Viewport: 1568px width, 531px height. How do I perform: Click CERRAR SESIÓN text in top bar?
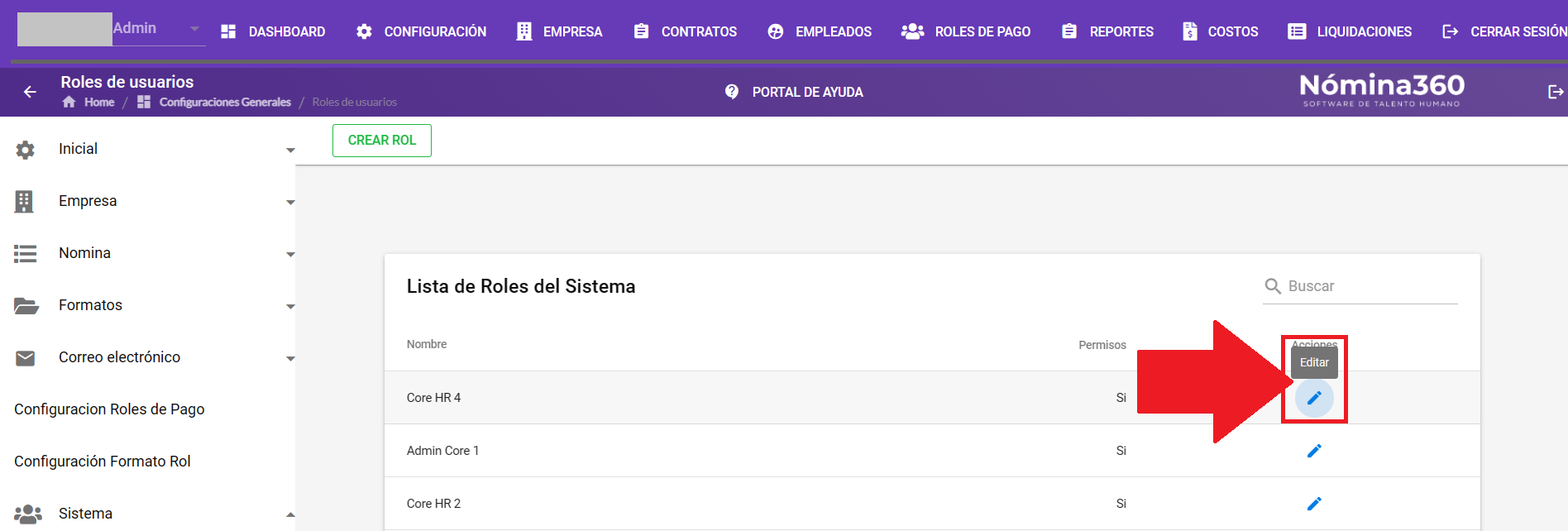point(1518,31)
